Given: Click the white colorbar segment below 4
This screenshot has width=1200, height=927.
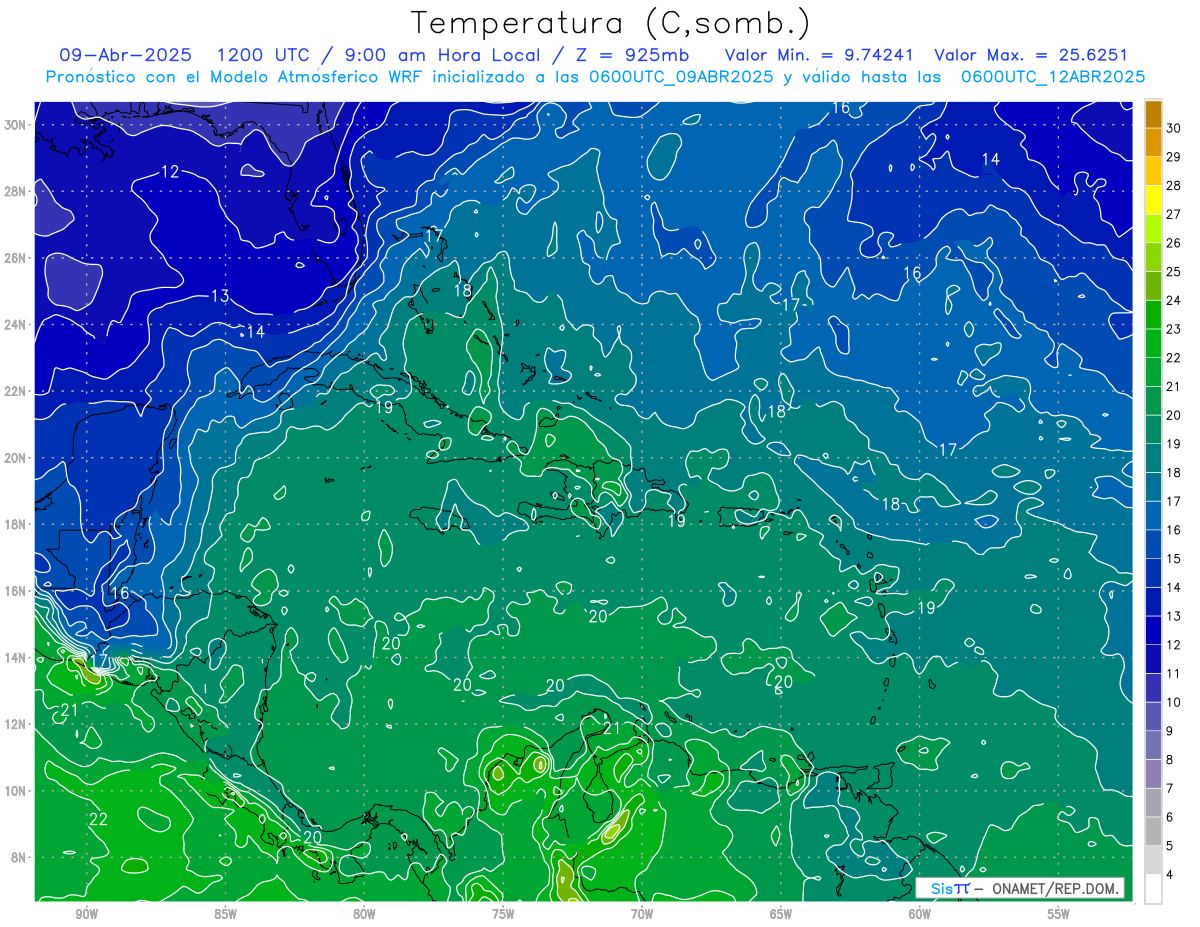Looking at the screenshot, I should point(1153,889).
